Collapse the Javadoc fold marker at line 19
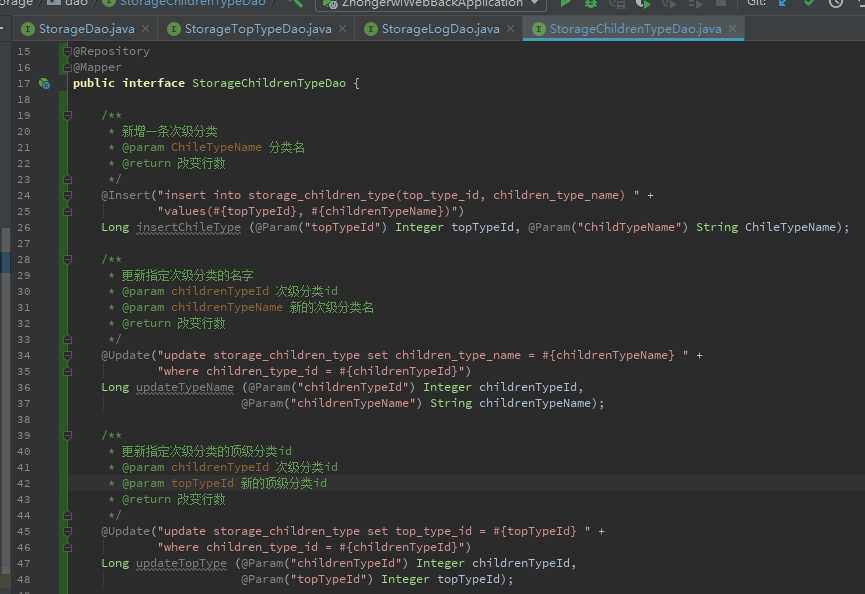The image size is (865, 594). point(67,115)
